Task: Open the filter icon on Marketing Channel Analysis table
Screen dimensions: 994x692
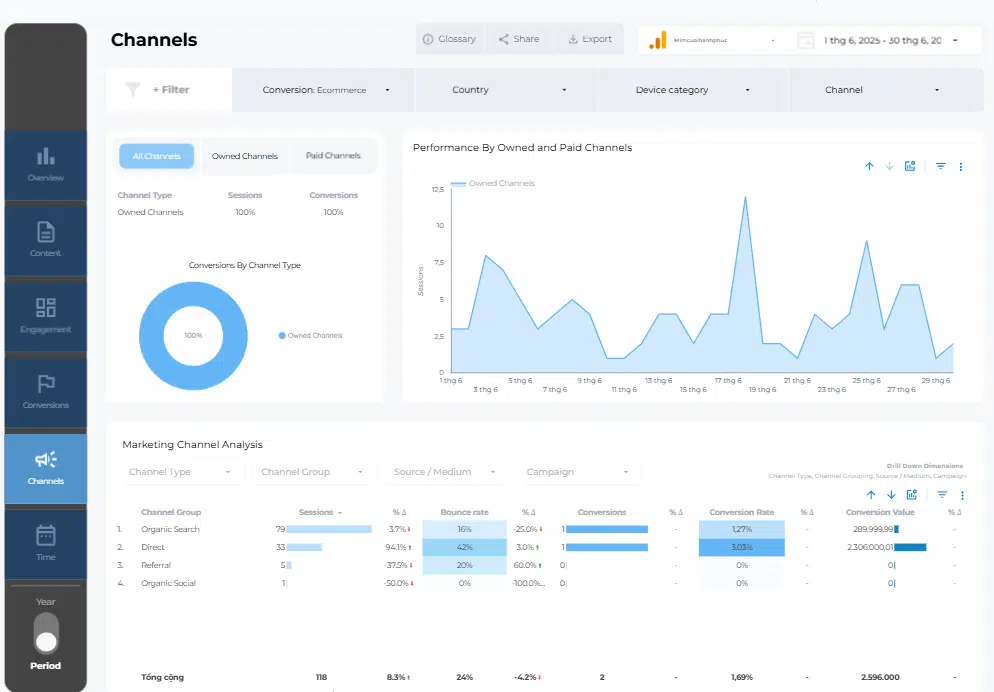Action: [x=941, y=494]
